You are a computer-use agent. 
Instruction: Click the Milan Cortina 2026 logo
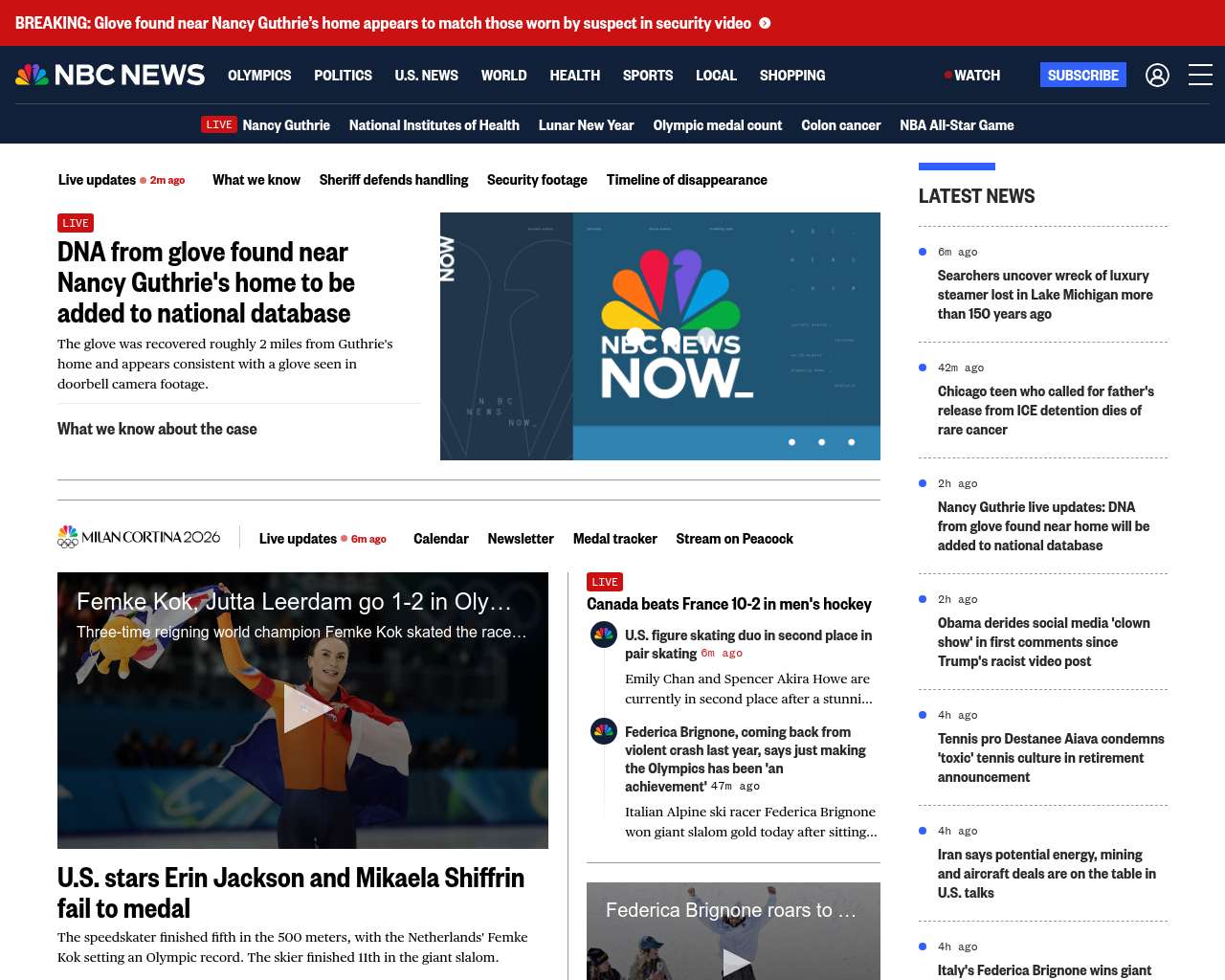click(139, 537)
